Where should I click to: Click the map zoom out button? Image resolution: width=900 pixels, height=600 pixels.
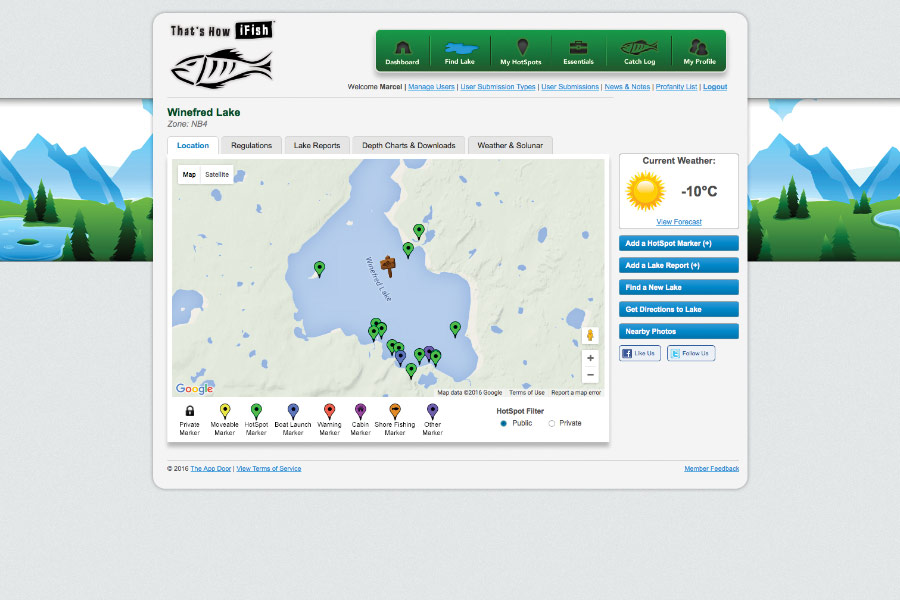point(590,375)
